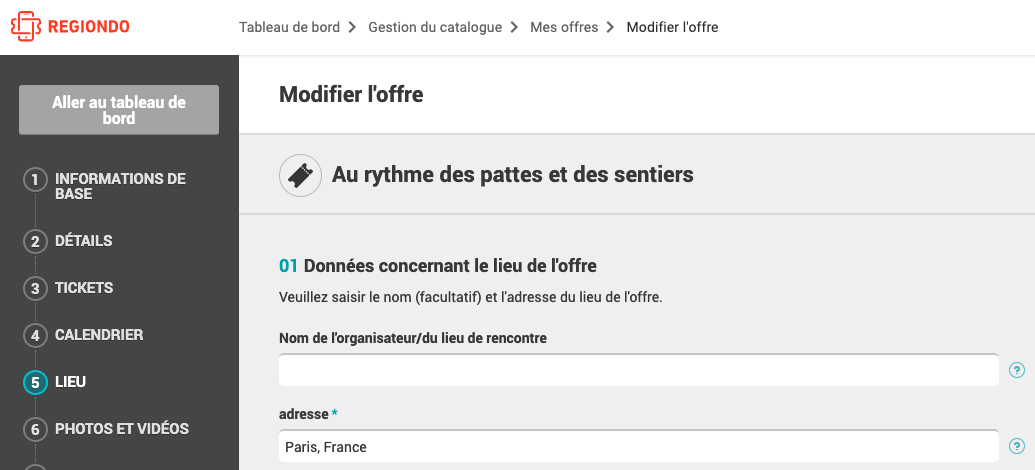Screen dimensions: 1035x470
Task: Click the organizer name input field
Action: click(638, 370)
